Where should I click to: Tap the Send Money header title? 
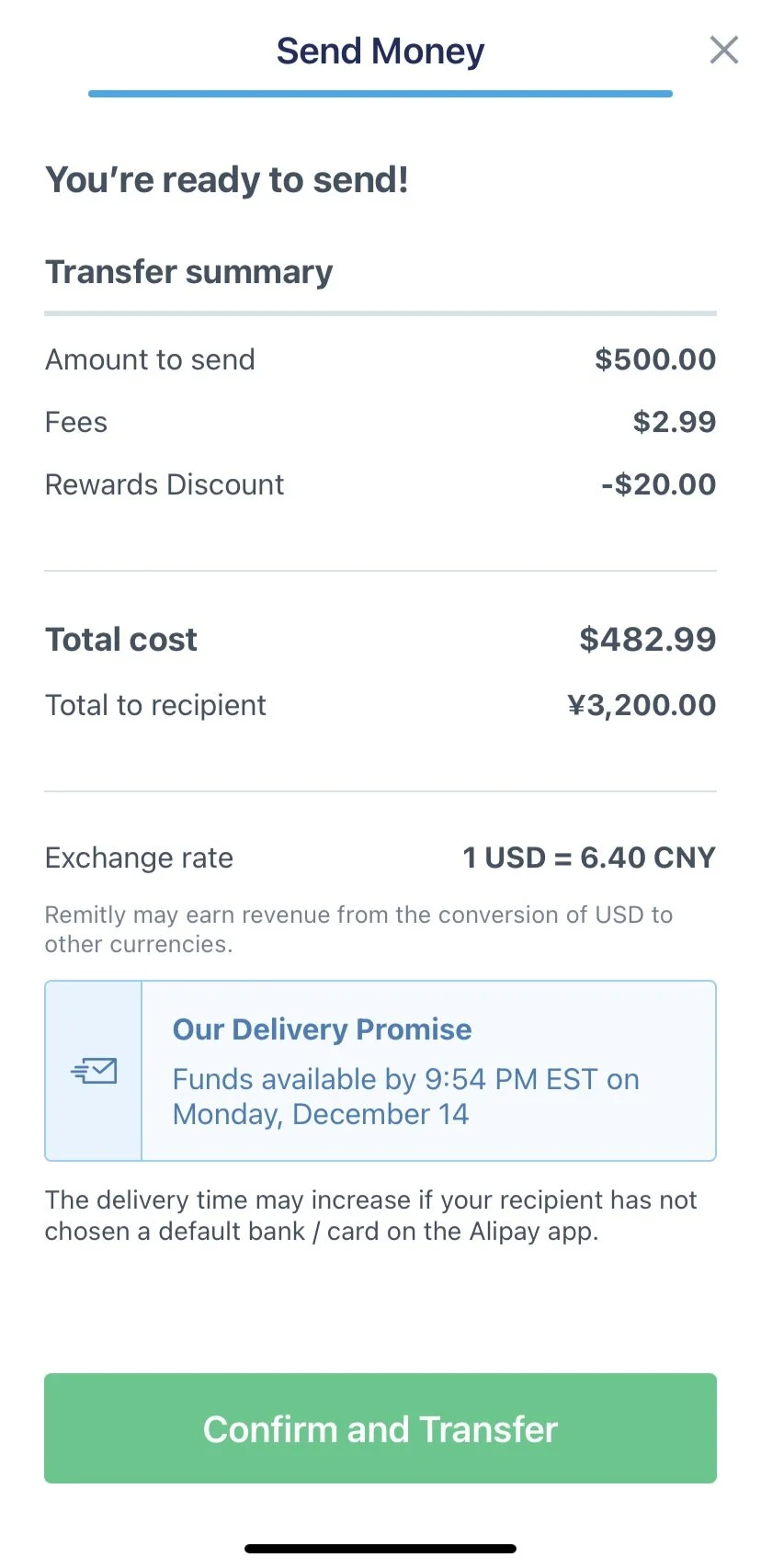tap(380, 51)
